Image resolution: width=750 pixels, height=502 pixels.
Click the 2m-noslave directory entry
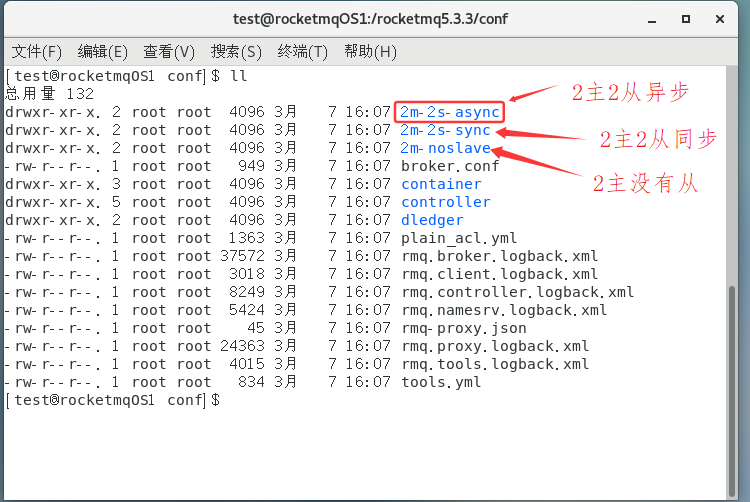coord(445,148)
